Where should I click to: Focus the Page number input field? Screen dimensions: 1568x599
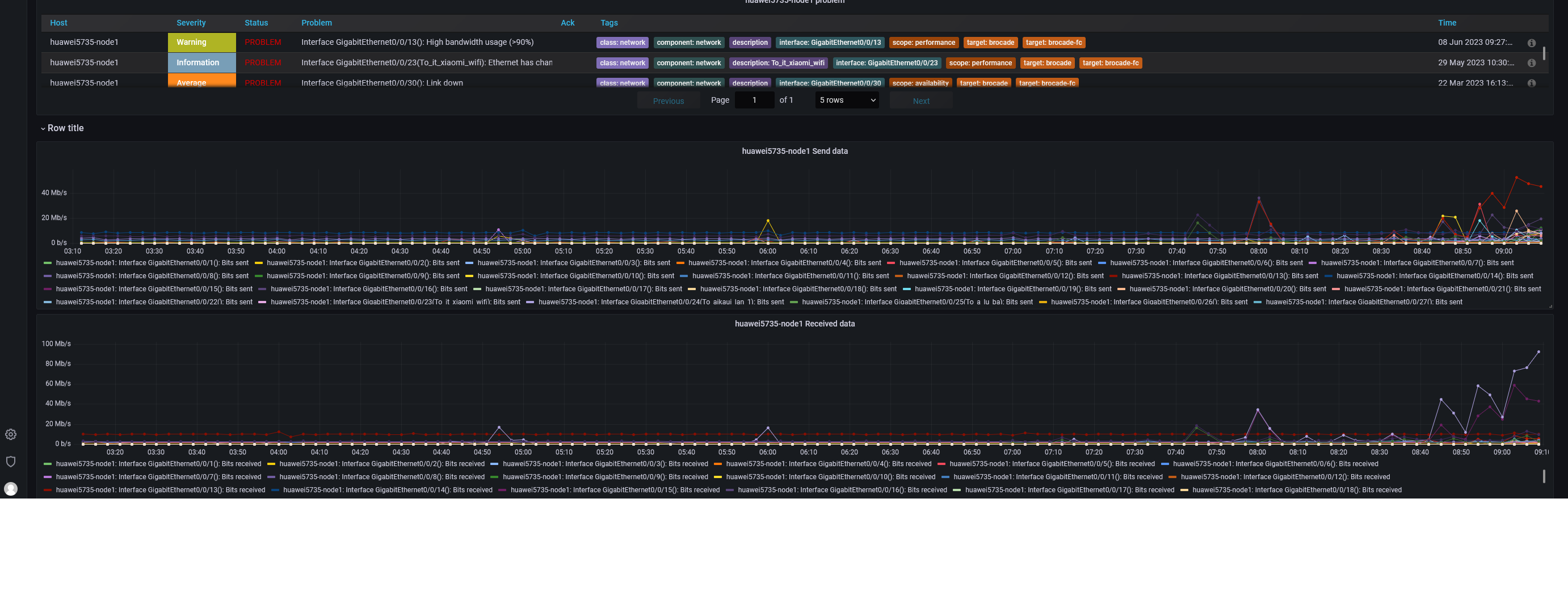(x=754, y=100)
